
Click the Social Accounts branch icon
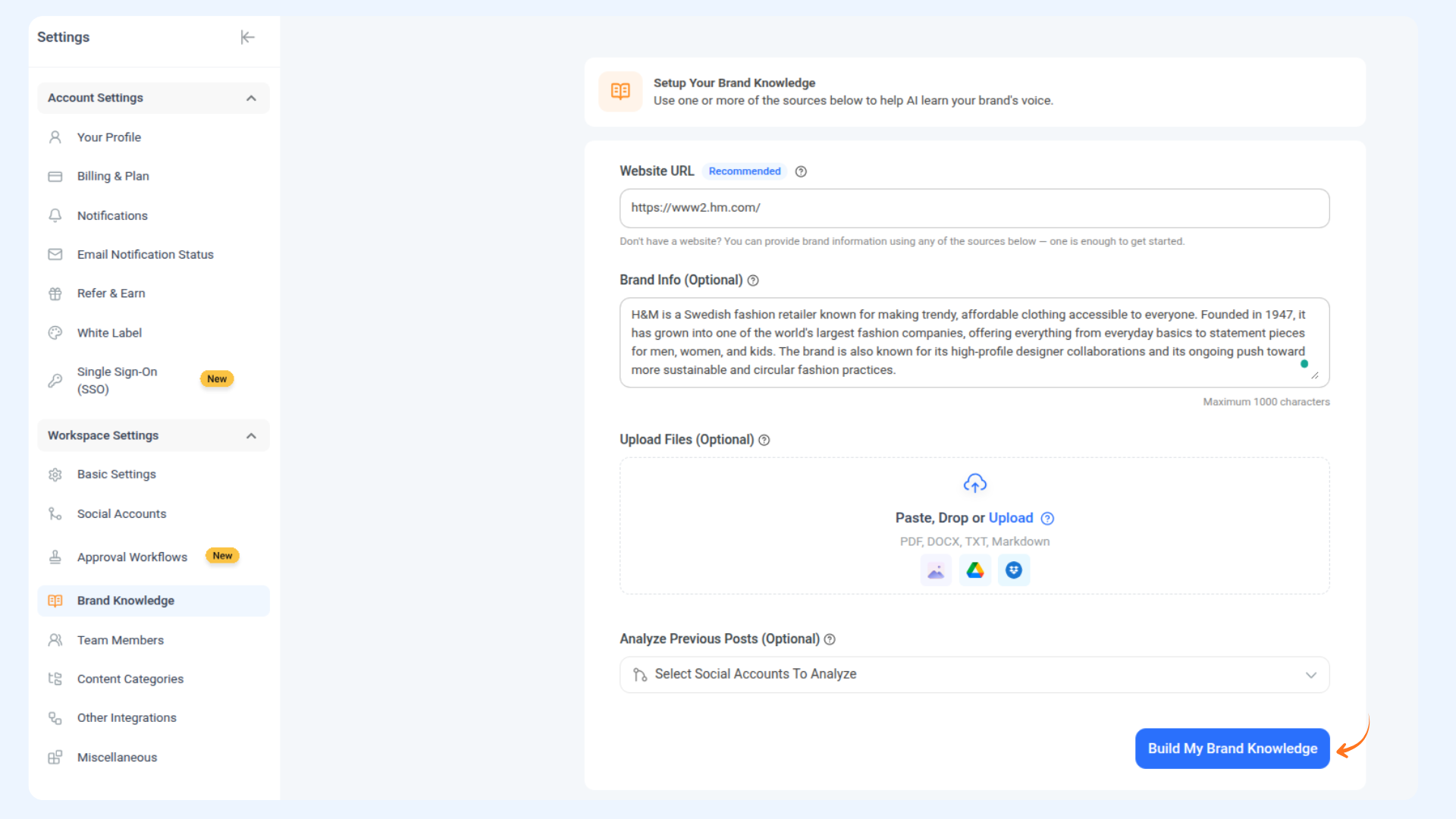[55, 513]
